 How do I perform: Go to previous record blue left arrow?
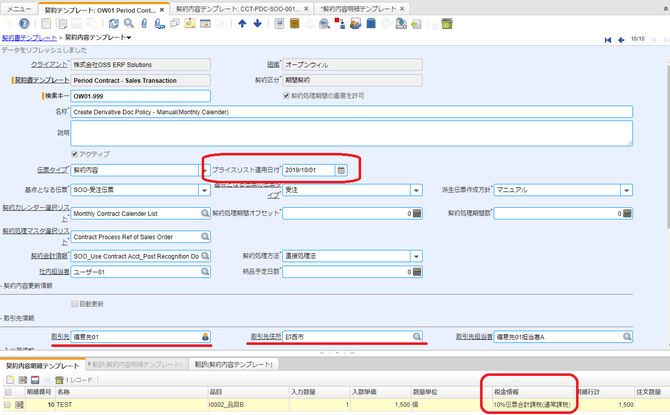click(621, 40)
